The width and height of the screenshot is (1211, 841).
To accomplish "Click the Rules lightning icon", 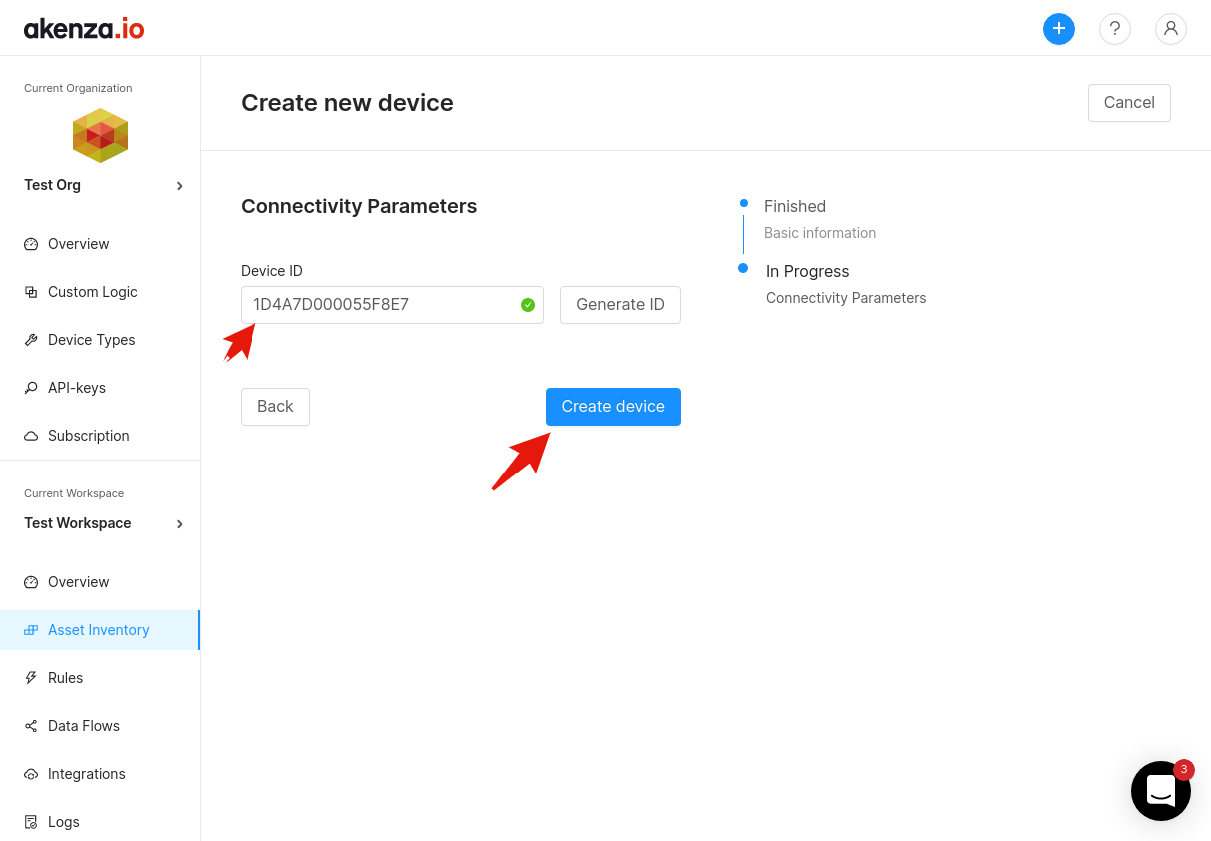I will click(x=31, y=678).
